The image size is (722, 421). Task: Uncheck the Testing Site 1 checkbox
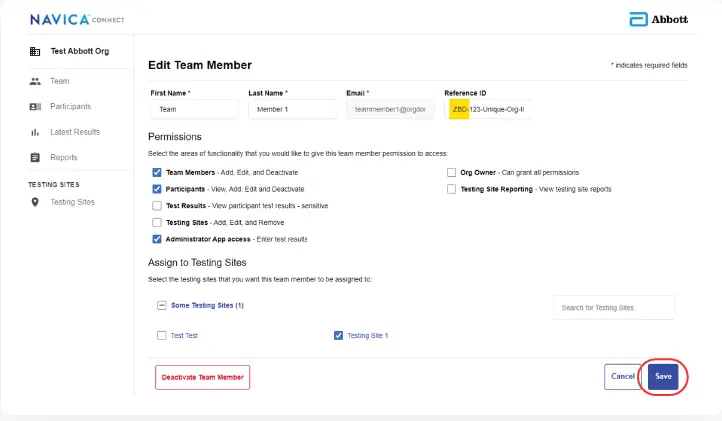[x=338, y=336]
